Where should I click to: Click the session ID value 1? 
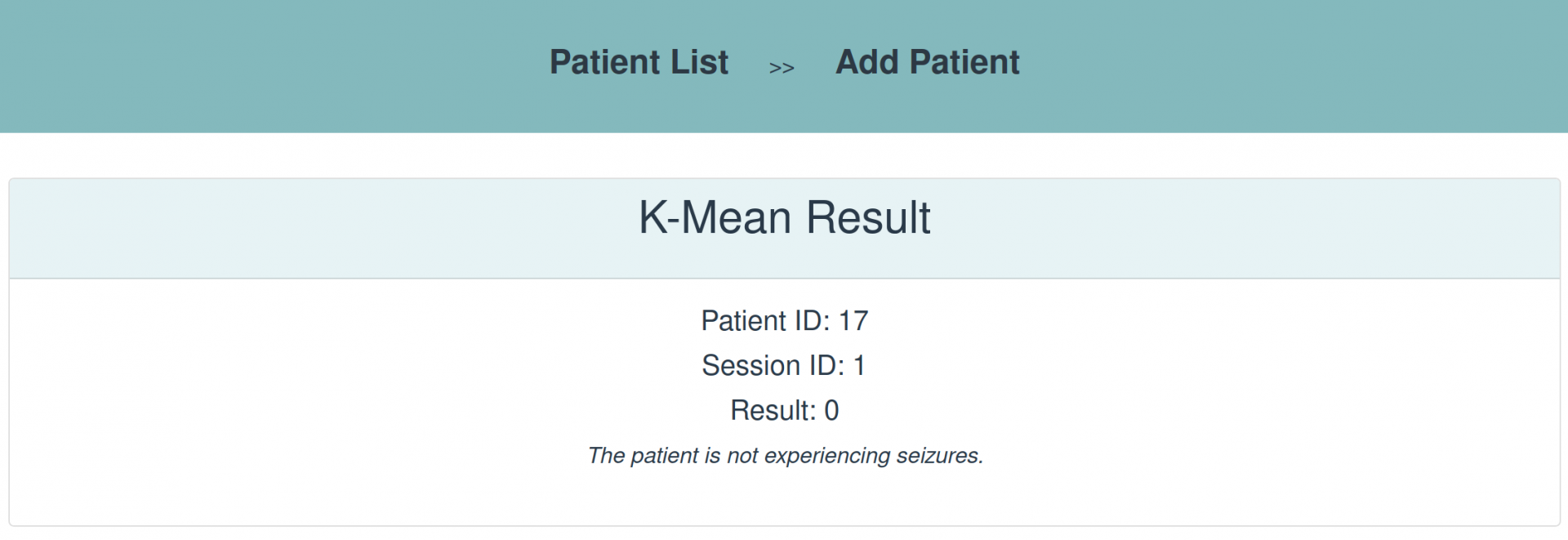[x=859, y=366]
